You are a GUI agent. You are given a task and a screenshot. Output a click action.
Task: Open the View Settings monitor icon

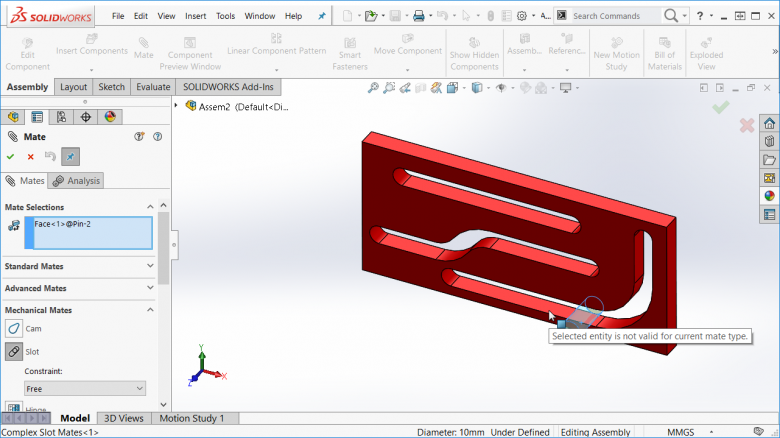click(566, 88)
